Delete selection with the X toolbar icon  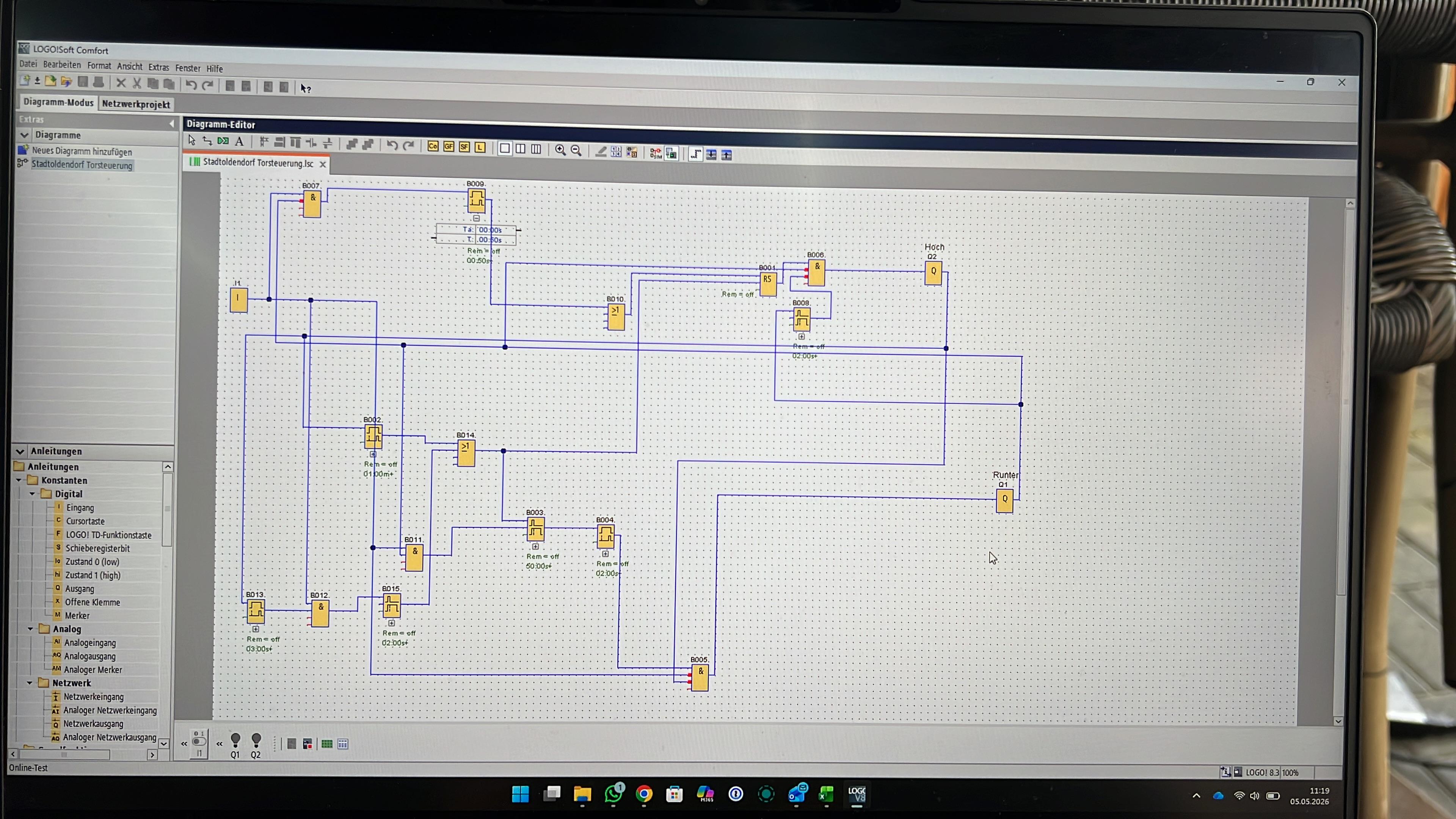121,83
